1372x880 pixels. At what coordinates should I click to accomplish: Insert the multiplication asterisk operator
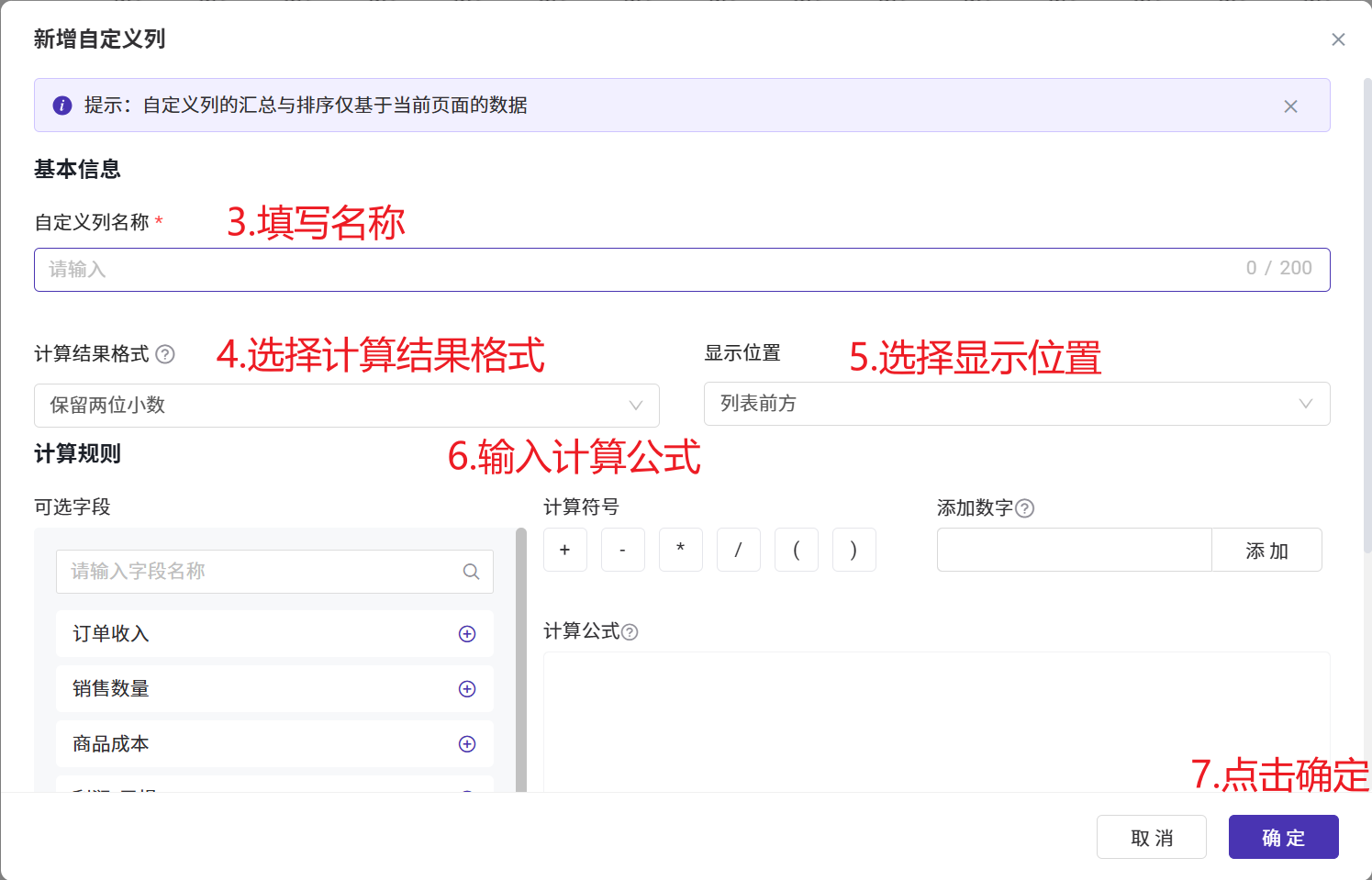pyautogui.click(x=680, y=550)
